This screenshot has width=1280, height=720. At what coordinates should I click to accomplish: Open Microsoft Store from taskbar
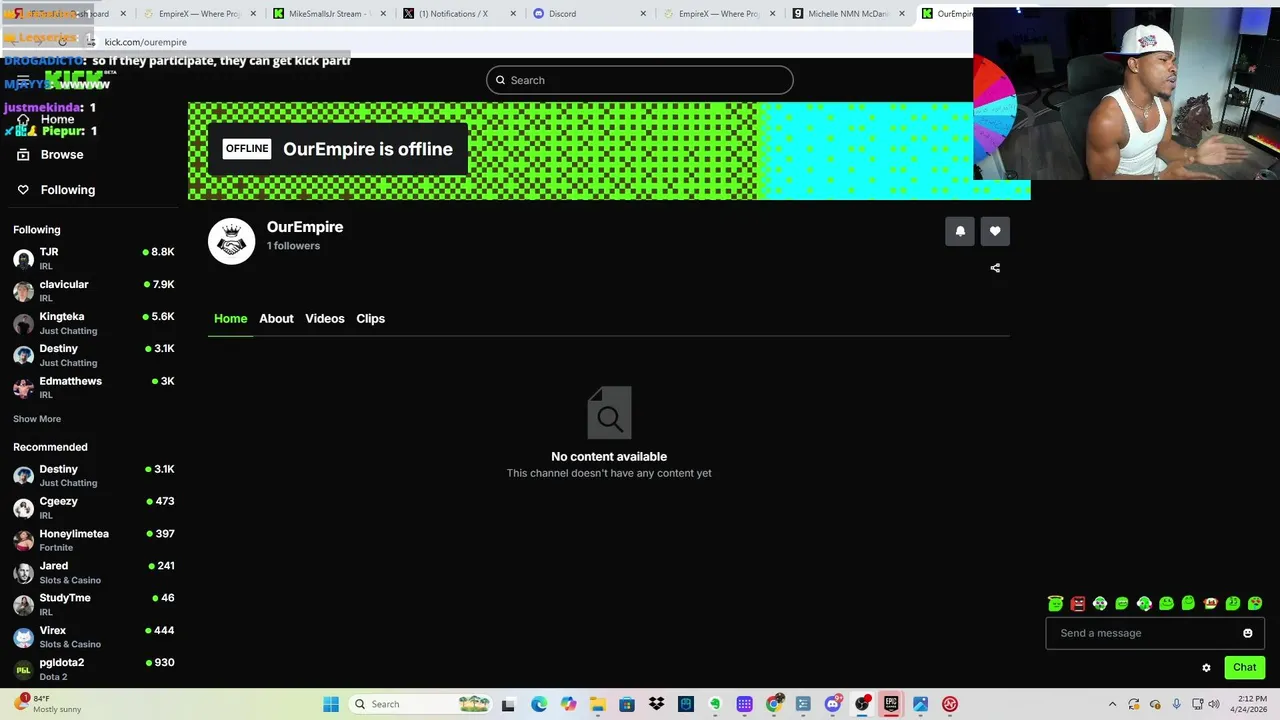click(627, 704)
